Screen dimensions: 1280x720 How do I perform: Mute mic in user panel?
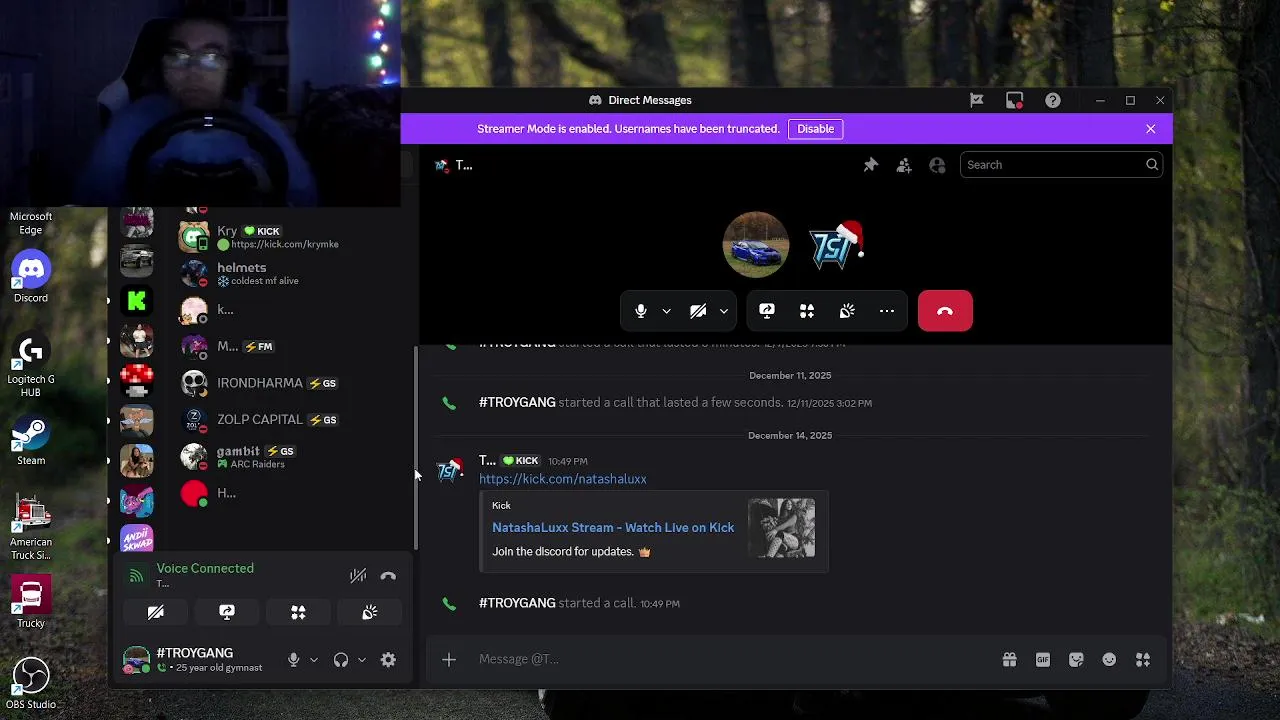point(293,660)
